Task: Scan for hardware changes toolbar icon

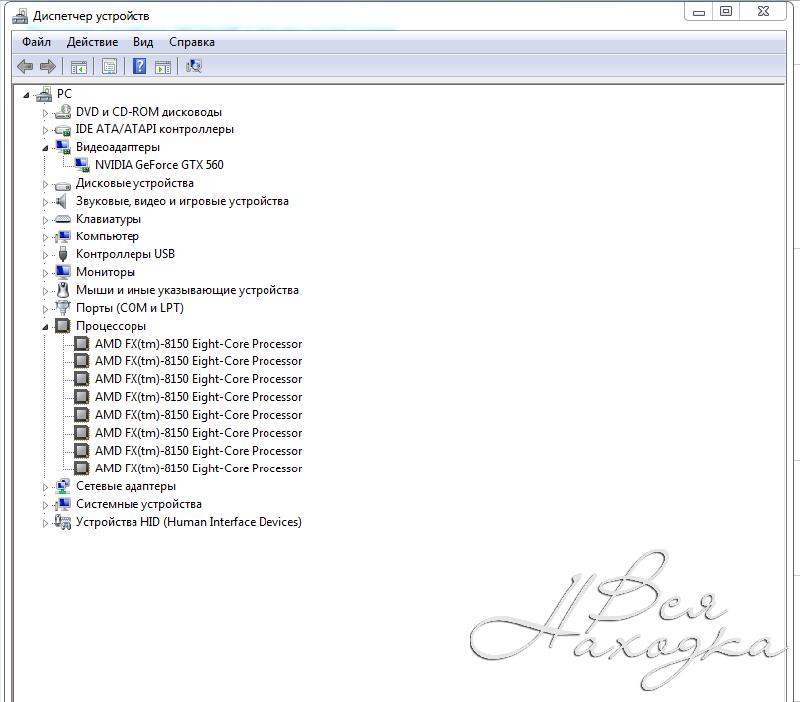Action: (x=194, y=66)
